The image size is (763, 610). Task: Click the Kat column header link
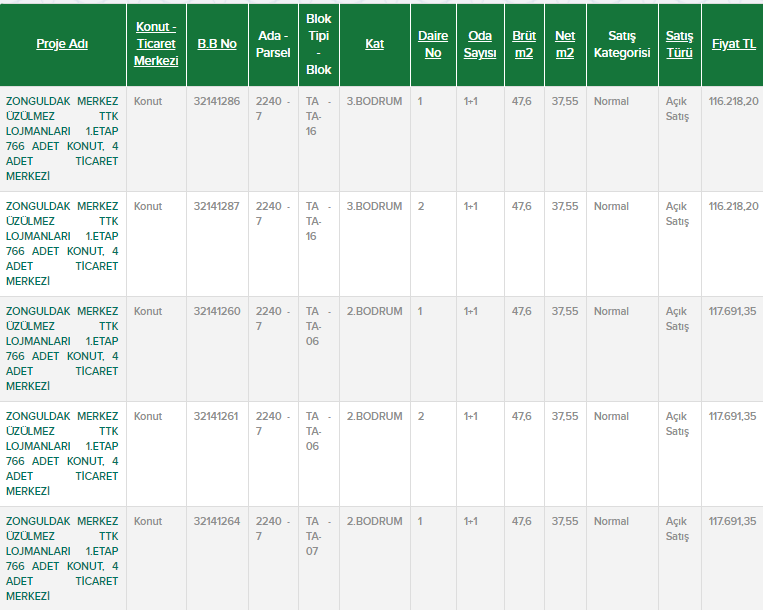374,44
